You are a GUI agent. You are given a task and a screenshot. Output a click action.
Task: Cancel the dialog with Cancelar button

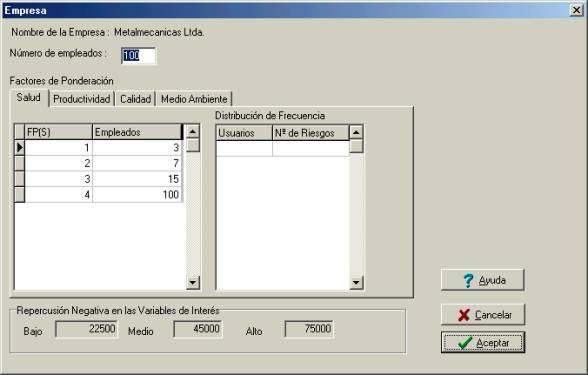click(483, 315)
